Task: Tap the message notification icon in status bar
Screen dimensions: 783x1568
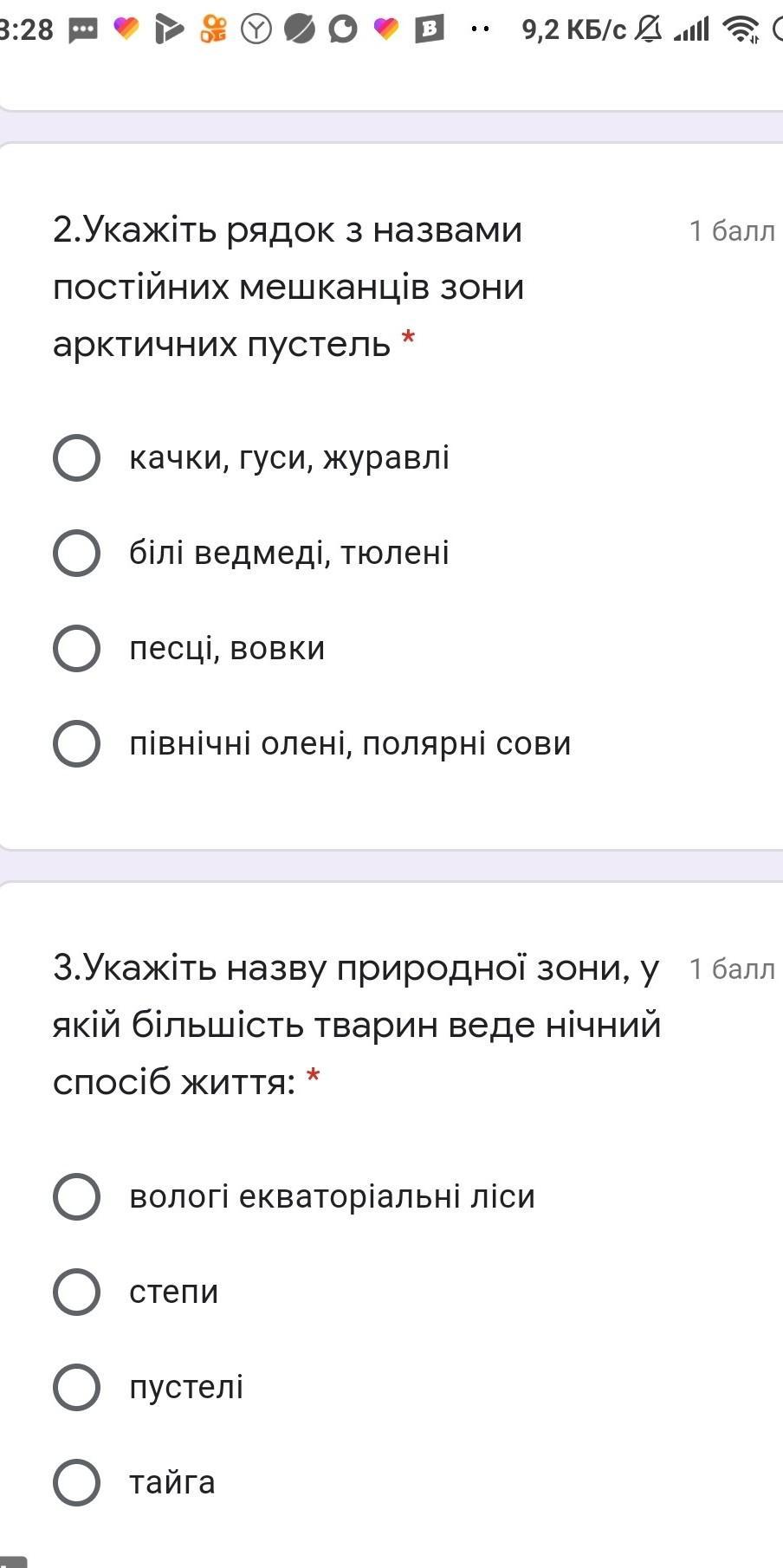Action: pyautogui.click(x=83, y=30)
